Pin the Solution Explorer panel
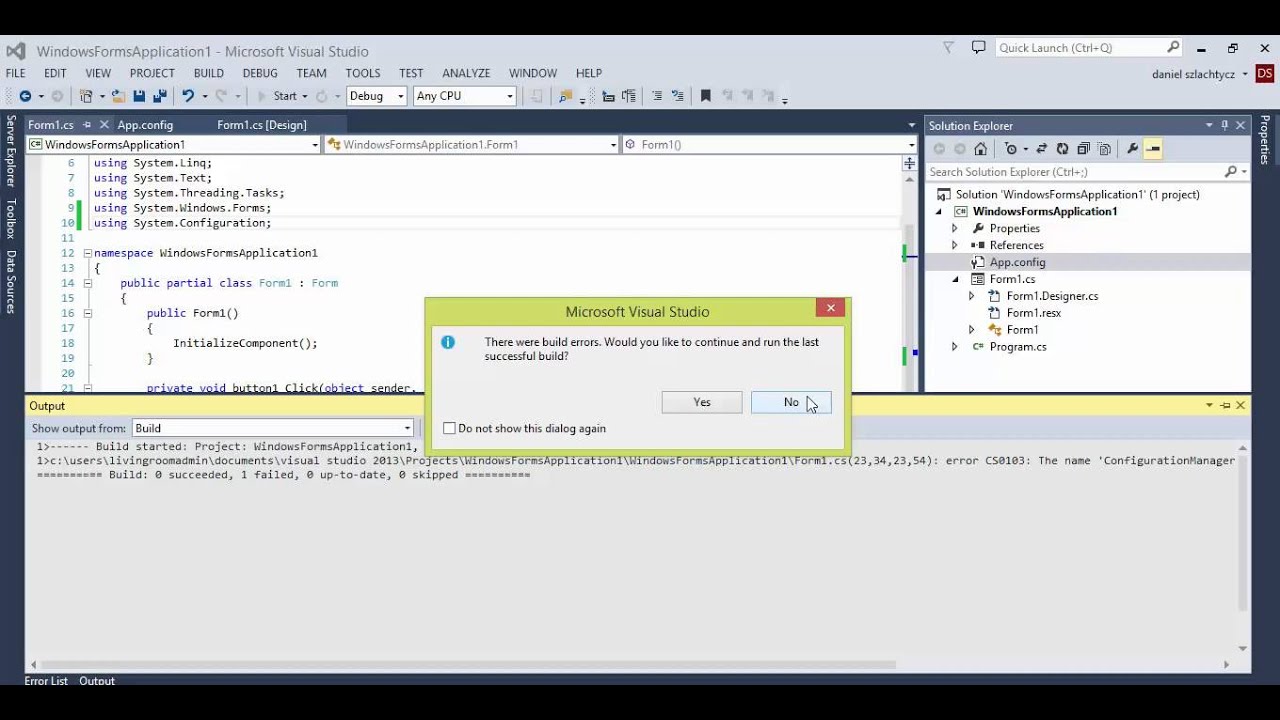 pos(1225,125)
